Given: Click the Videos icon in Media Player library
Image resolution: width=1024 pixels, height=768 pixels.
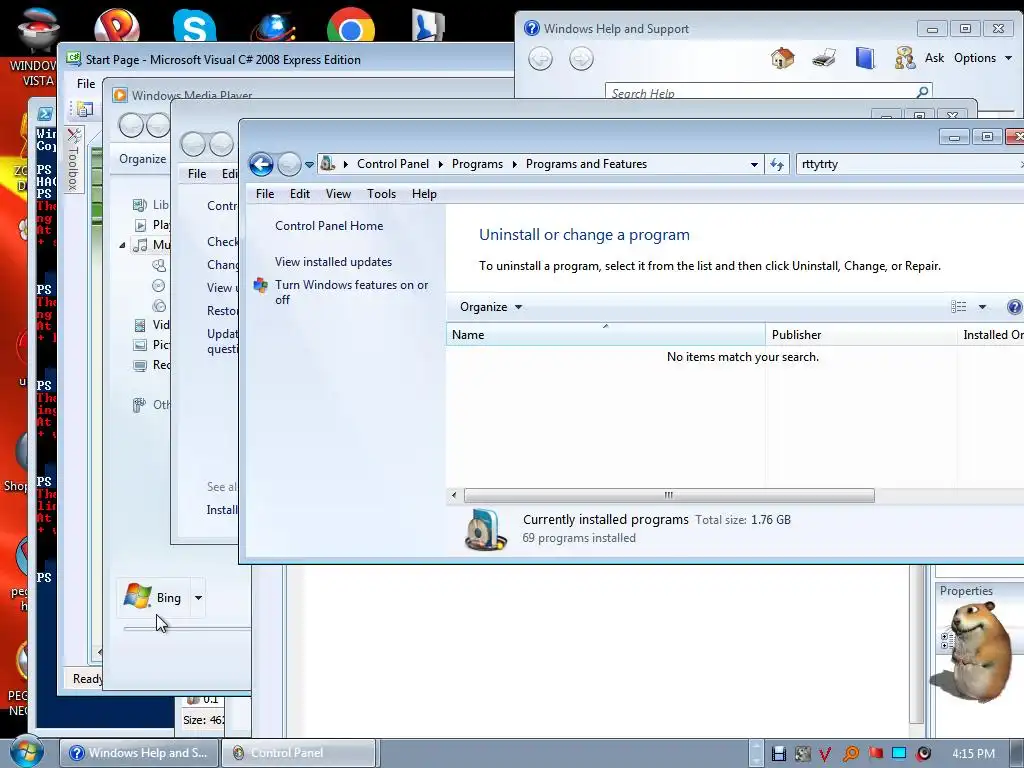Looking at the screenshot, I should pyautogui.click(x=140, y=325).
